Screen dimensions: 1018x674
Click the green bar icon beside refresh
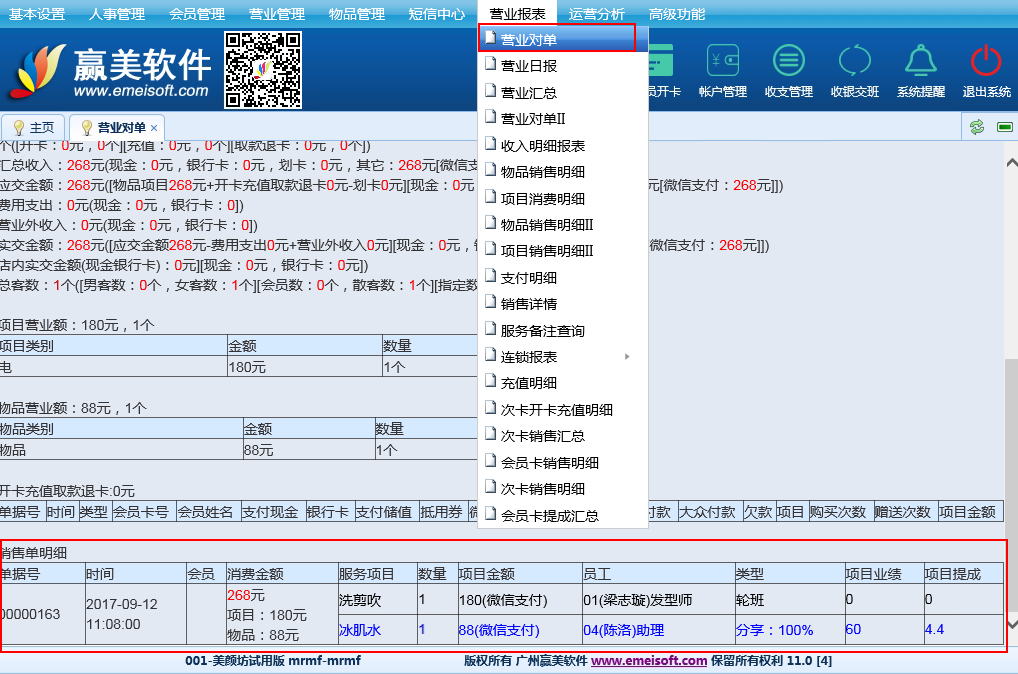(1003, 127)
